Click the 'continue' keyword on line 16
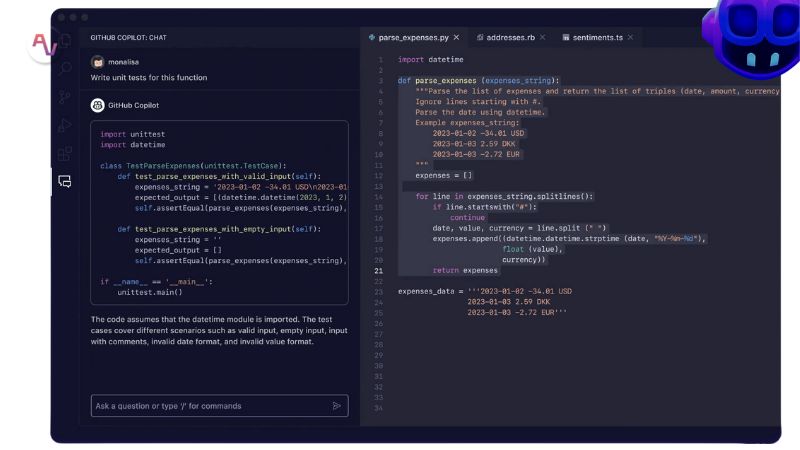Image resolution: width=800 pixels, height=450 pixels. click(x=467, y=218)
